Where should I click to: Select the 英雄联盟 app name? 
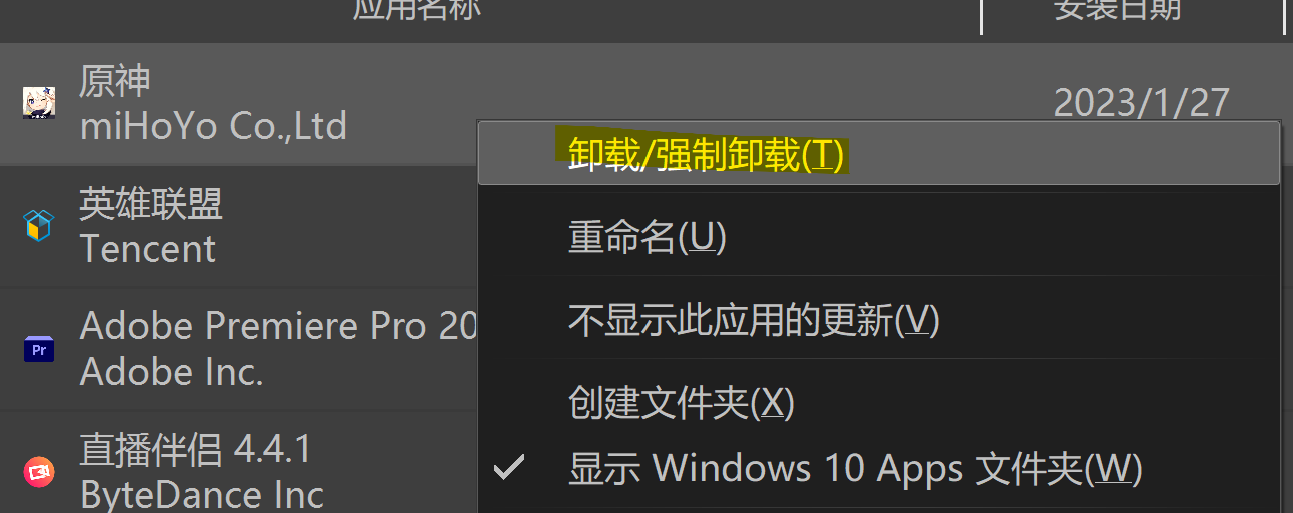(151, 204)
